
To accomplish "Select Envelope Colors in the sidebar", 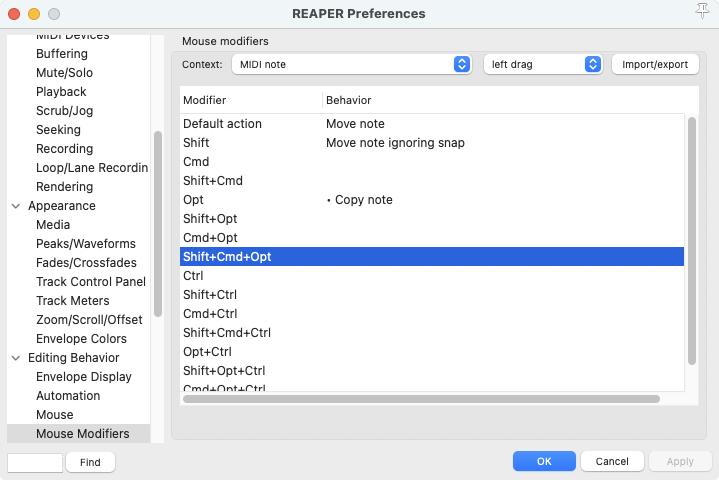I will click(81, 339).
